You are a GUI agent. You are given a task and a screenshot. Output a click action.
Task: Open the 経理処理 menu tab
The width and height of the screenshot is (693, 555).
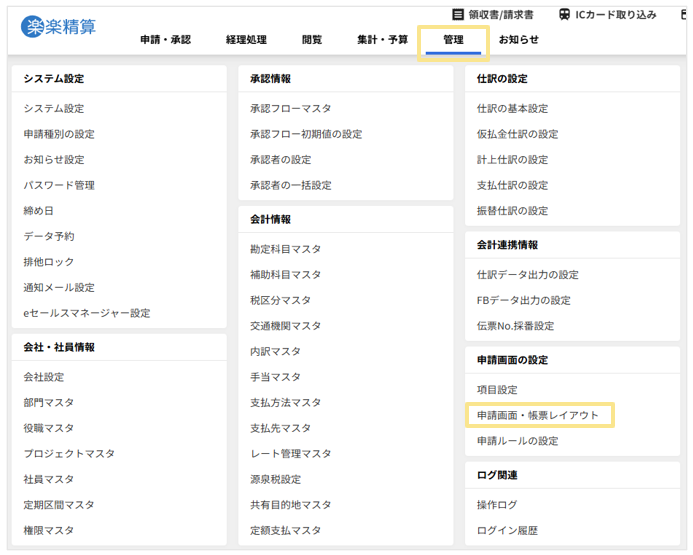point(246,40)
